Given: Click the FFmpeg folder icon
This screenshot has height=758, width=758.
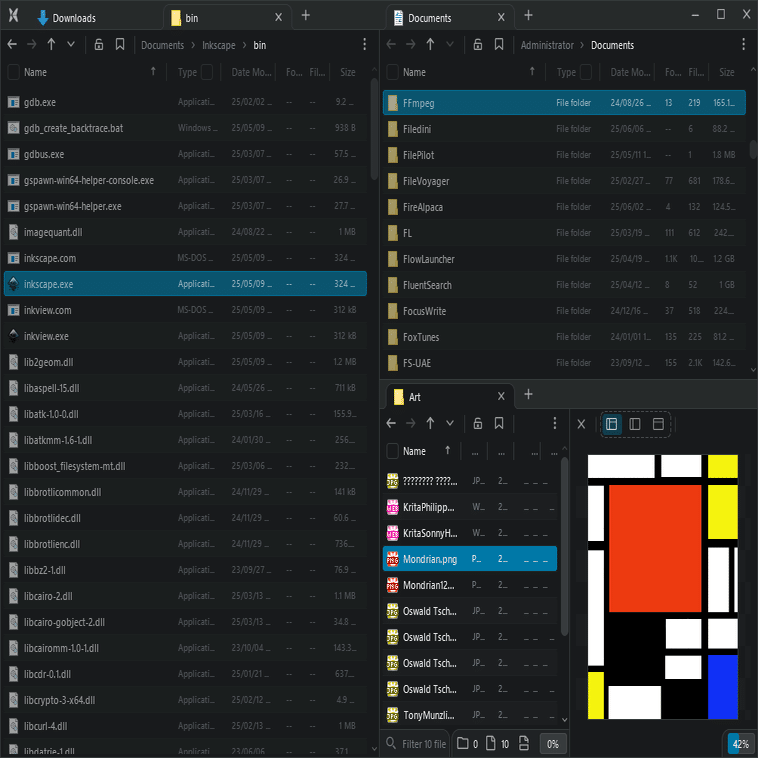Looking at the screenshot, I should (x=393, y=103).
